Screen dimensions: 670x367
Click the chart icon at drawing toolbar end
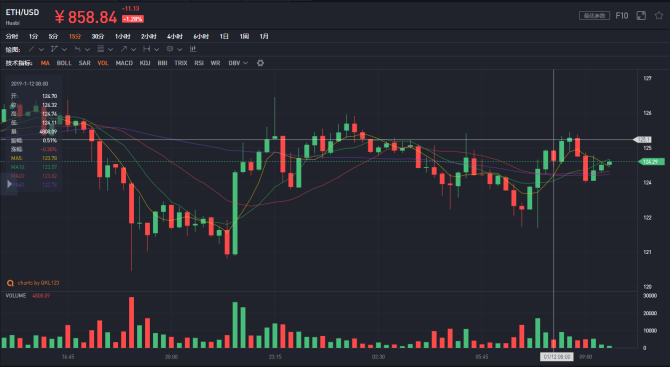pos(193,49)
